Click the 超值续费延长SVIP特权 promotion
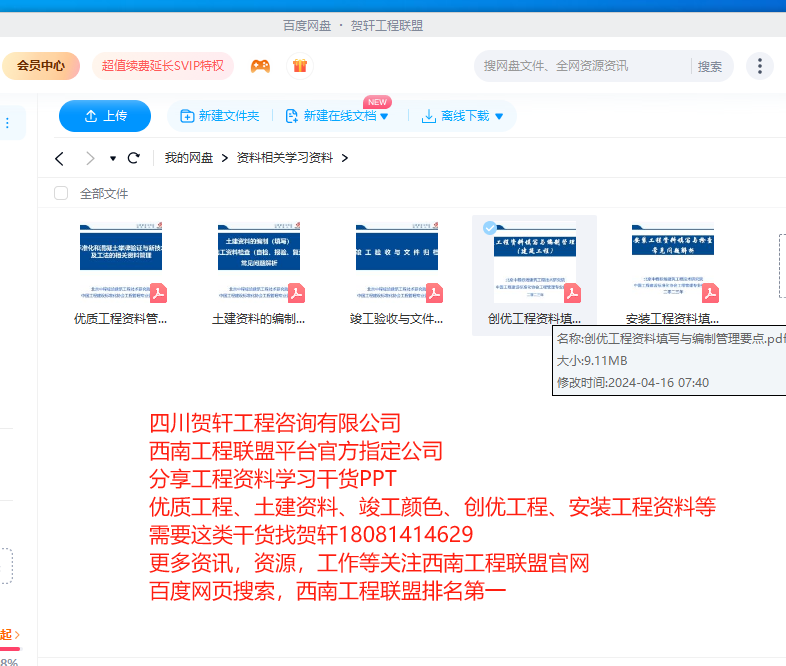 [x=163, y=66]
